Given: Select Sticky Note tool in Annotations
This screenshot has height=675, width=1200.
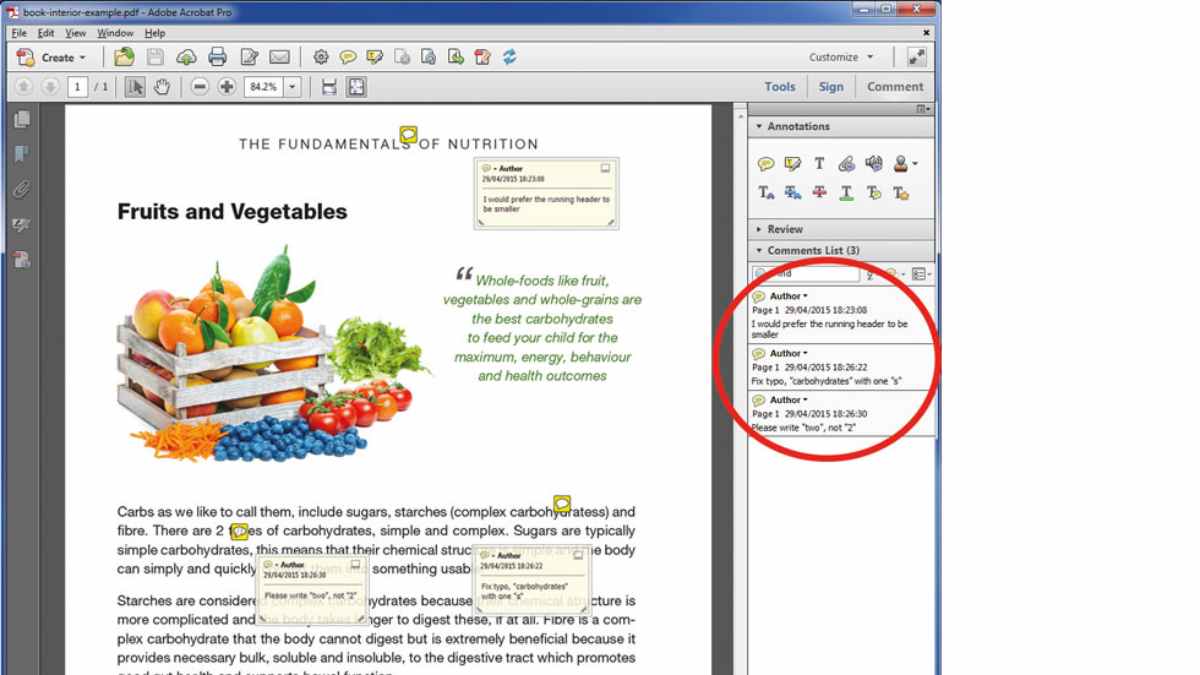Looking at the screenshot, I should click(766, 164).
